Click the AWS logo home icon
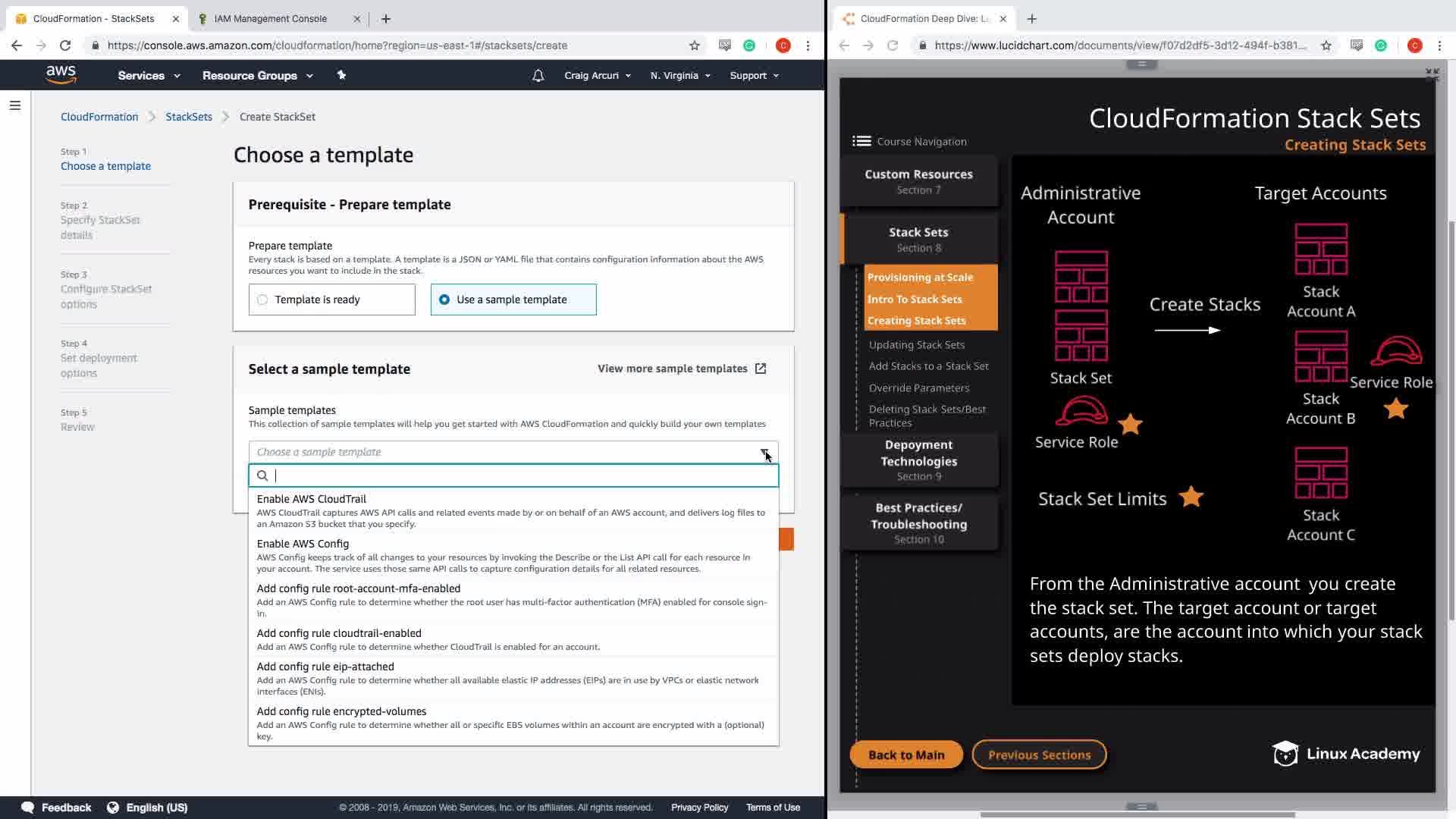Image resolution: width=1456 pixels, height=819 pixels. (x=61, y=74)
